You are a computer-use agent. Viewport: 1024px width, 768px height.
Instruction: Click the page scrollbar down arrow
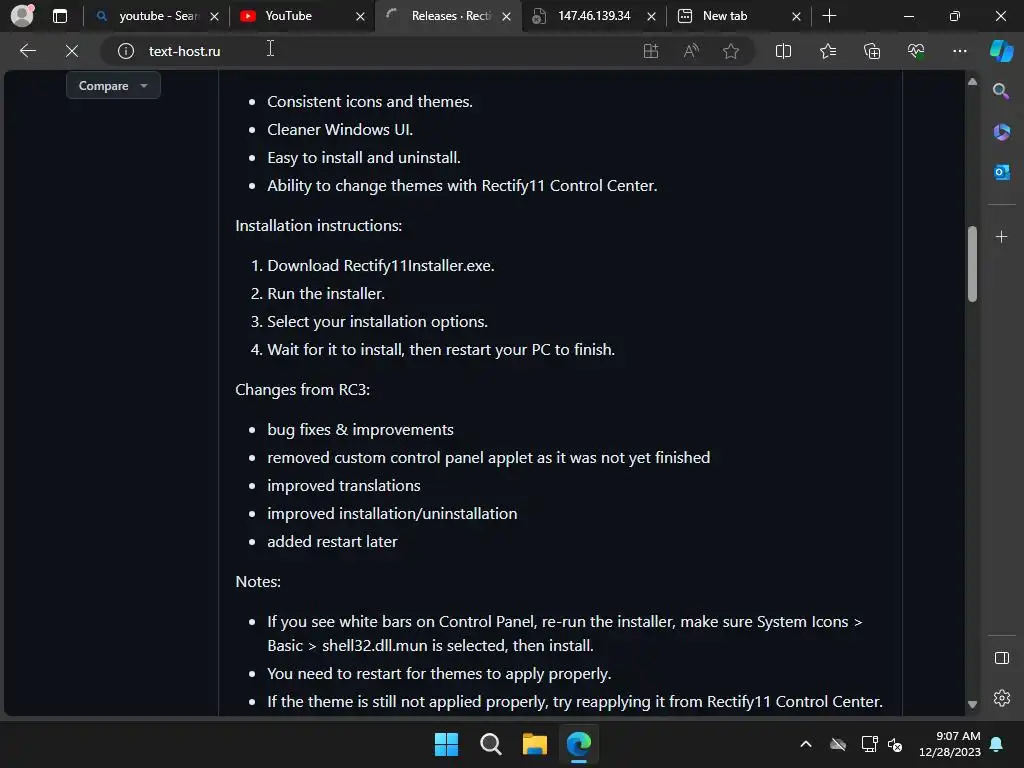click(x=972, y=704)
